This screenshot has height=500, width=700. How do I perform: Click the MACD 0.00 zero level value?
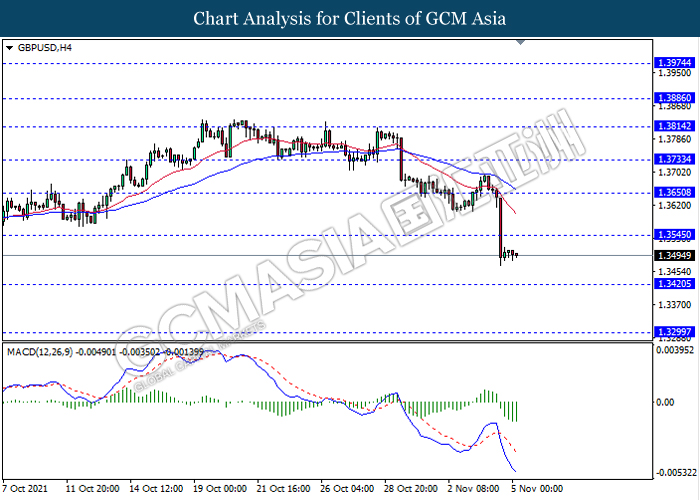pyautogui.click(x=665, y=402)
